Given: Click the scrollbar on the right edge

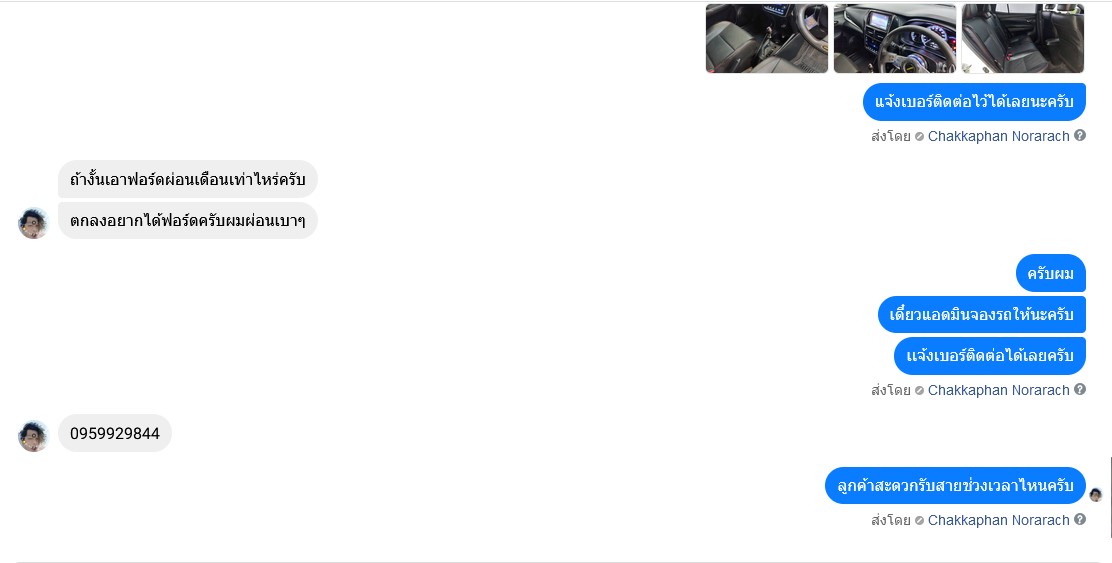Looking at the screenshot, I should 1110,496.
